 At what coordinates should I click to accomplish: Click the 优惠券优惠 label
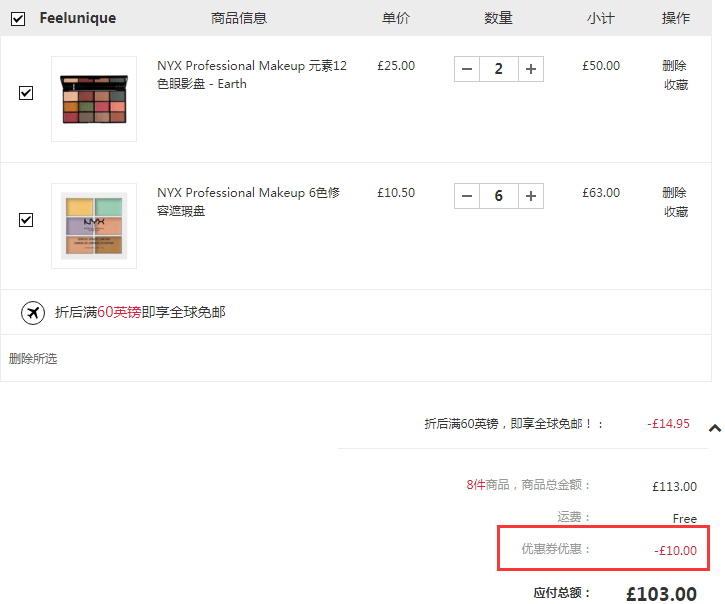click(x=556, y=549)
